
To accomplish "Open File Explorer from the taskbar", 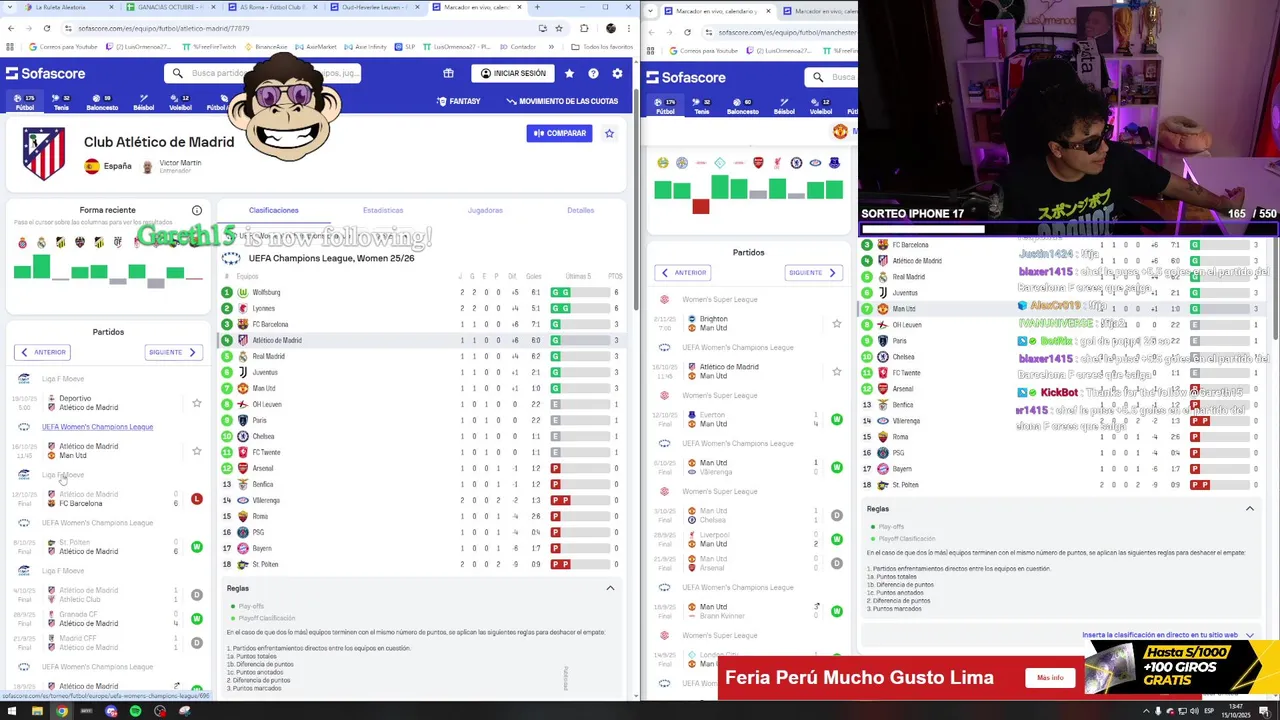I will (x=37, y=711).
